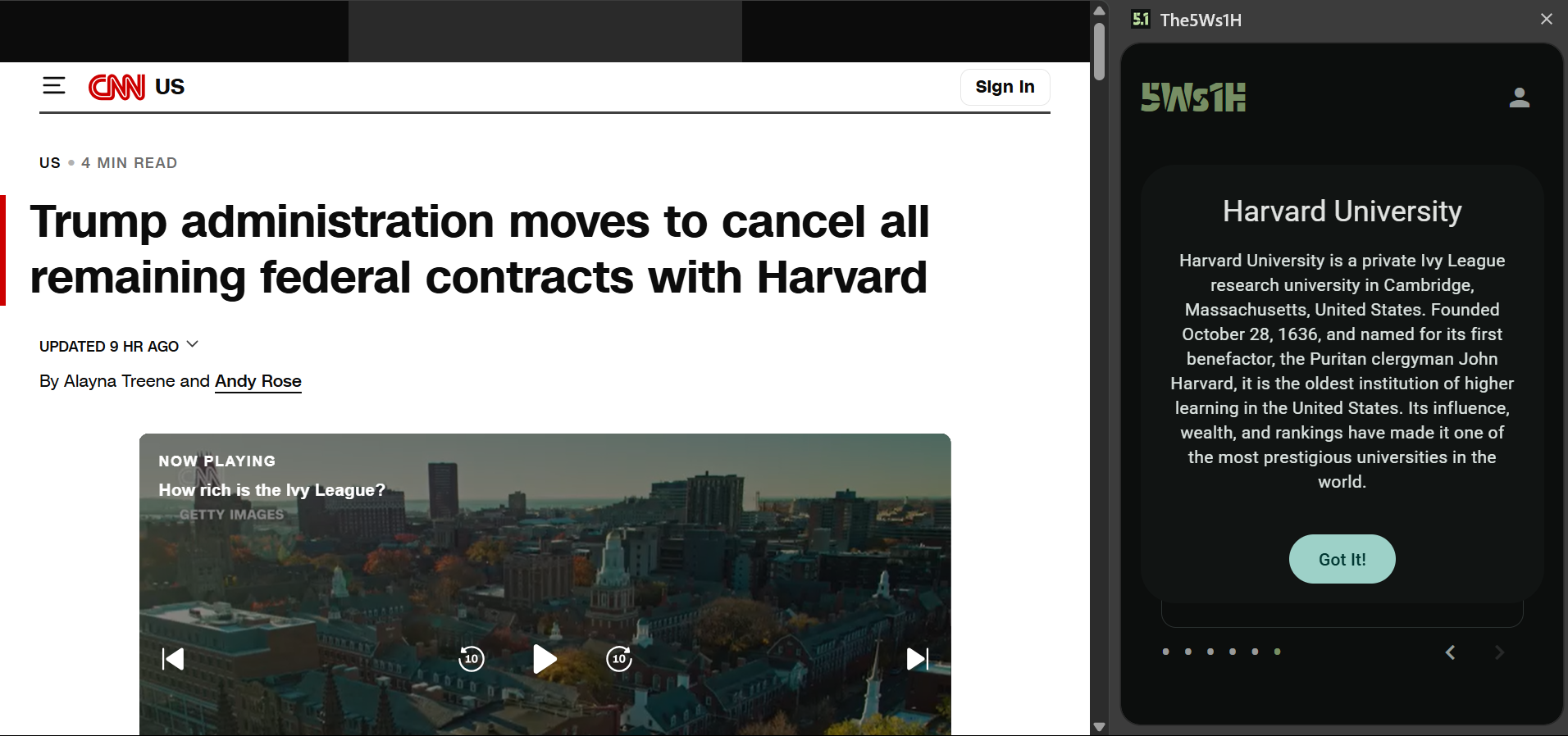
Task: Click the Harvard University card title
Action: (1342, 211)
